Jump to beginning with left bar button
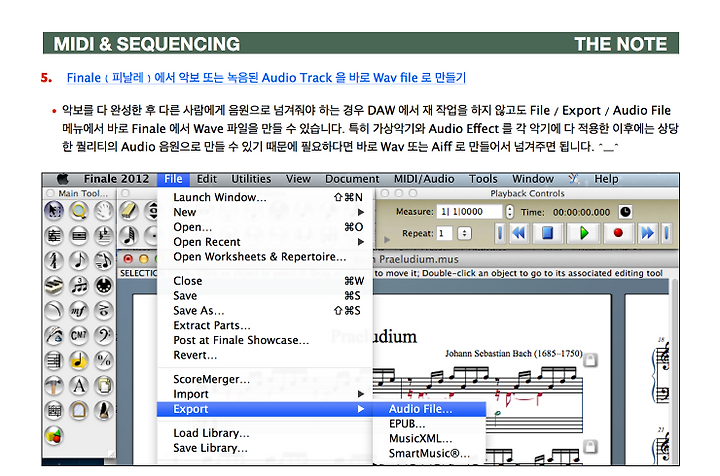This screenshot has height=476, width=720. [x=500, y=233]
